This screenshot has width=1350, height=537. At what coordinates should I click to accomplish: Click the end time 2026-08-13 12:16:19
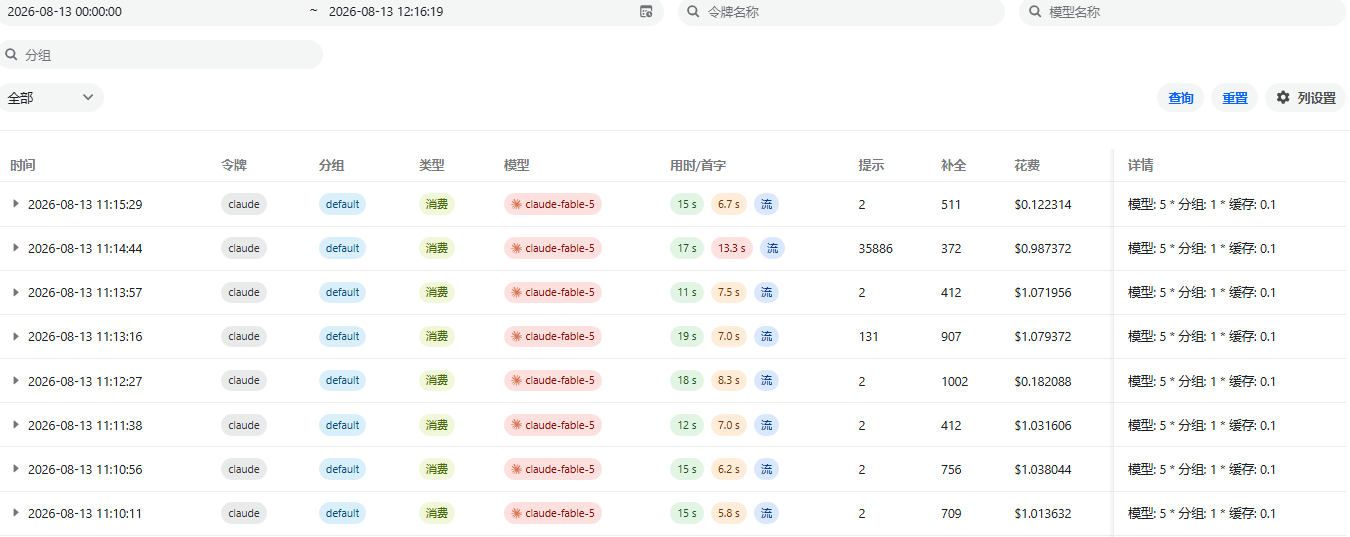point(386,12)
